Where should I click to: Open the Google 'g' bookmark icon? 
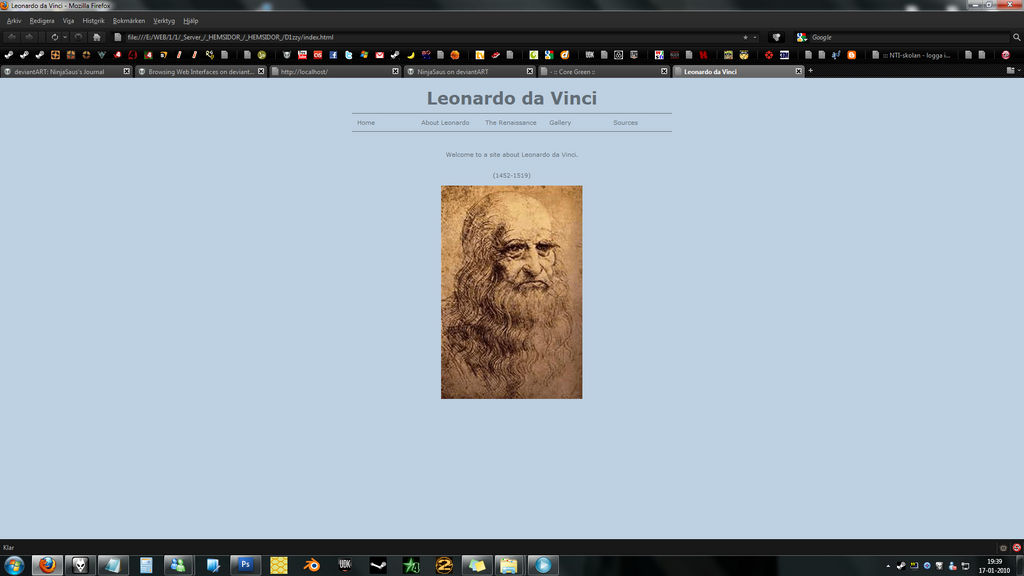pyautogui.click(x=549, y=55)
